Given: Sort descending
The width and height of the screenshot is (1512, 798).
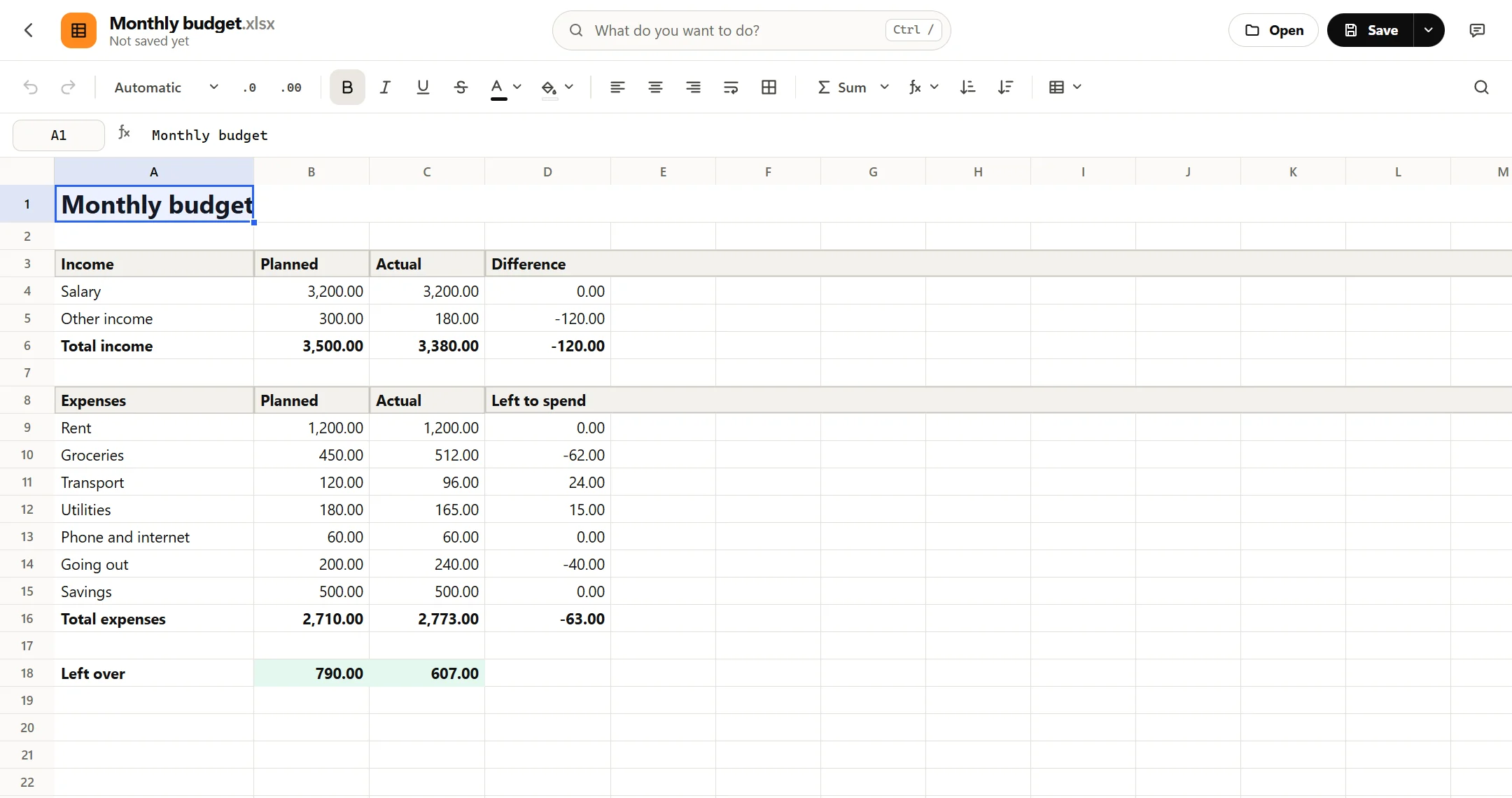Looking at the screenshot, I should coord(1005,87).
